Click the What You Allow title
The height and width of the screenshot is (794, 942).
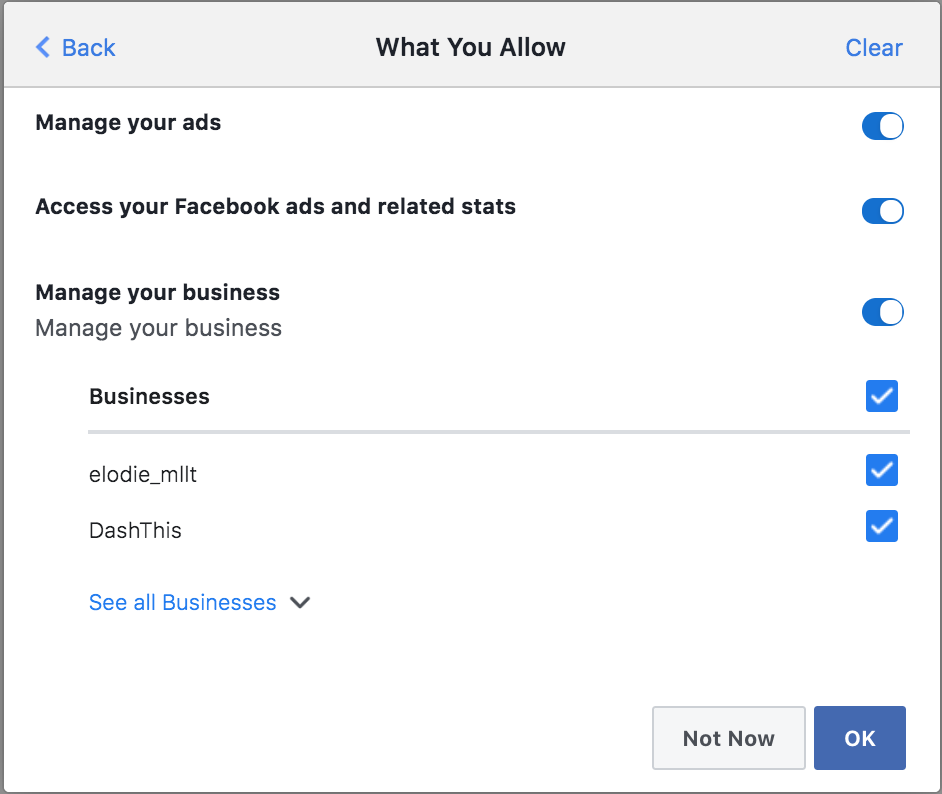click(x=470, y=47)
